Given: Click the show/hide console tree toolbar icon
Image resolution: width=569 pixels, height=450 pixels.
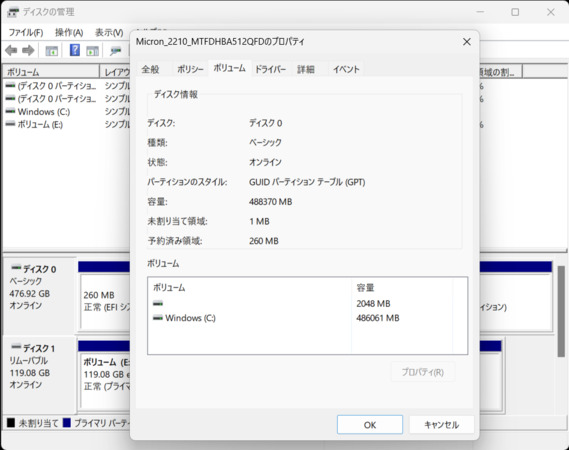Looking at the screenshot, I should [52, 51].
